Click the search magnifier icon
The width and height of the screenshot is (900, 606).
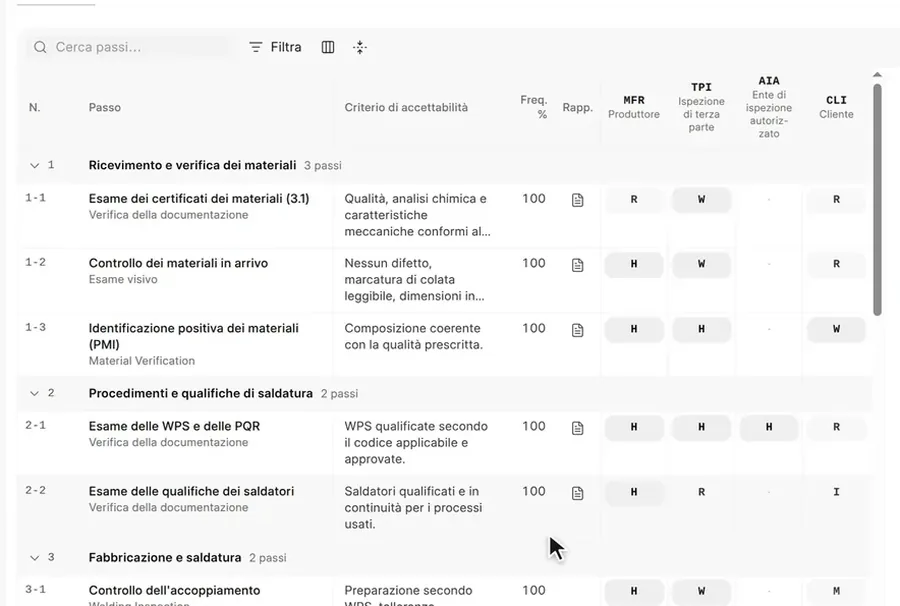40,47
